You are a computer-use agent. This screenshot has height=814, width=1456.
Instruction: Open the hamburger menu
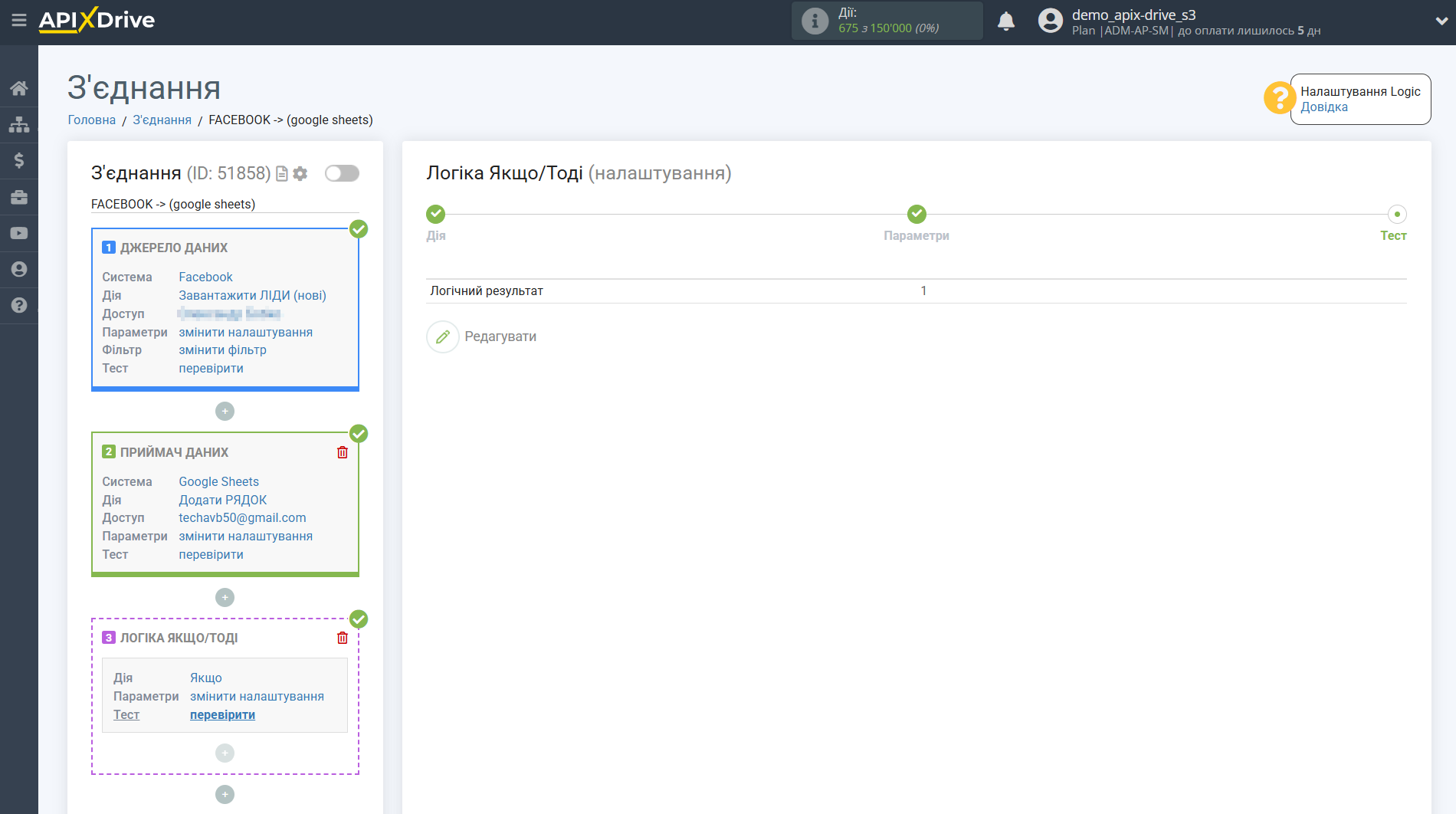click(x=19, y=21)
